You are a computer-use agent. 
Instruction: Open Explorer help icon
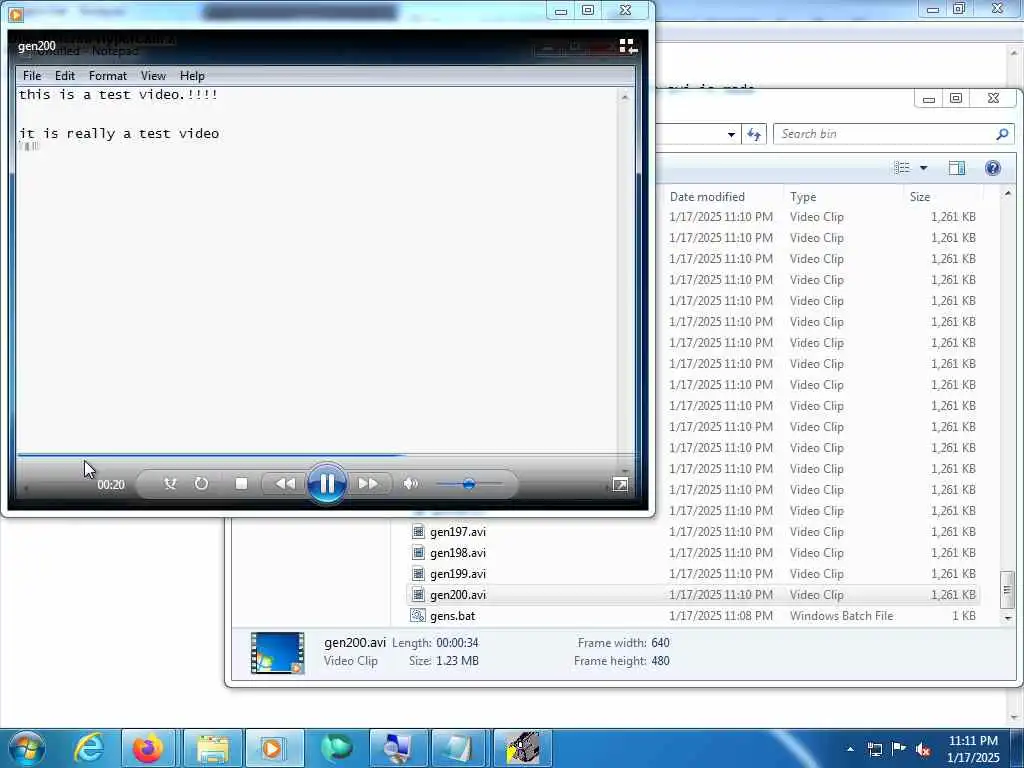click(x=993, y=168)
